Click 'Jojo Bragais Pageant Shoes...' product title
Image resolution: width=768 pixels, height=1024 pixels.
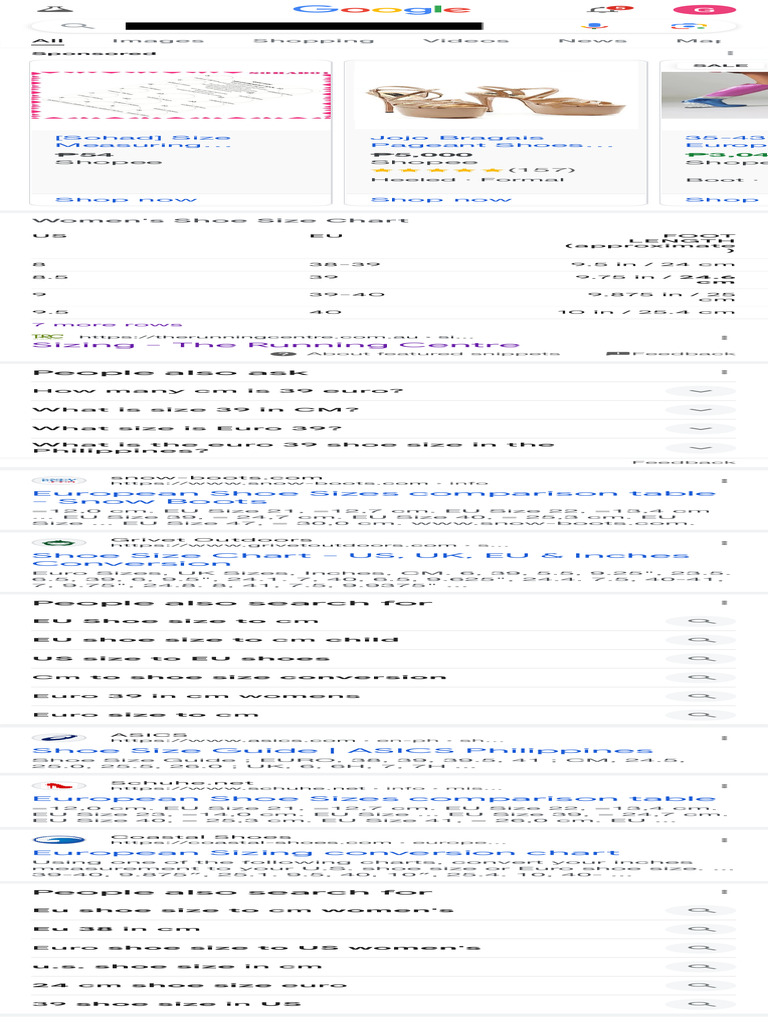(492, 141)
